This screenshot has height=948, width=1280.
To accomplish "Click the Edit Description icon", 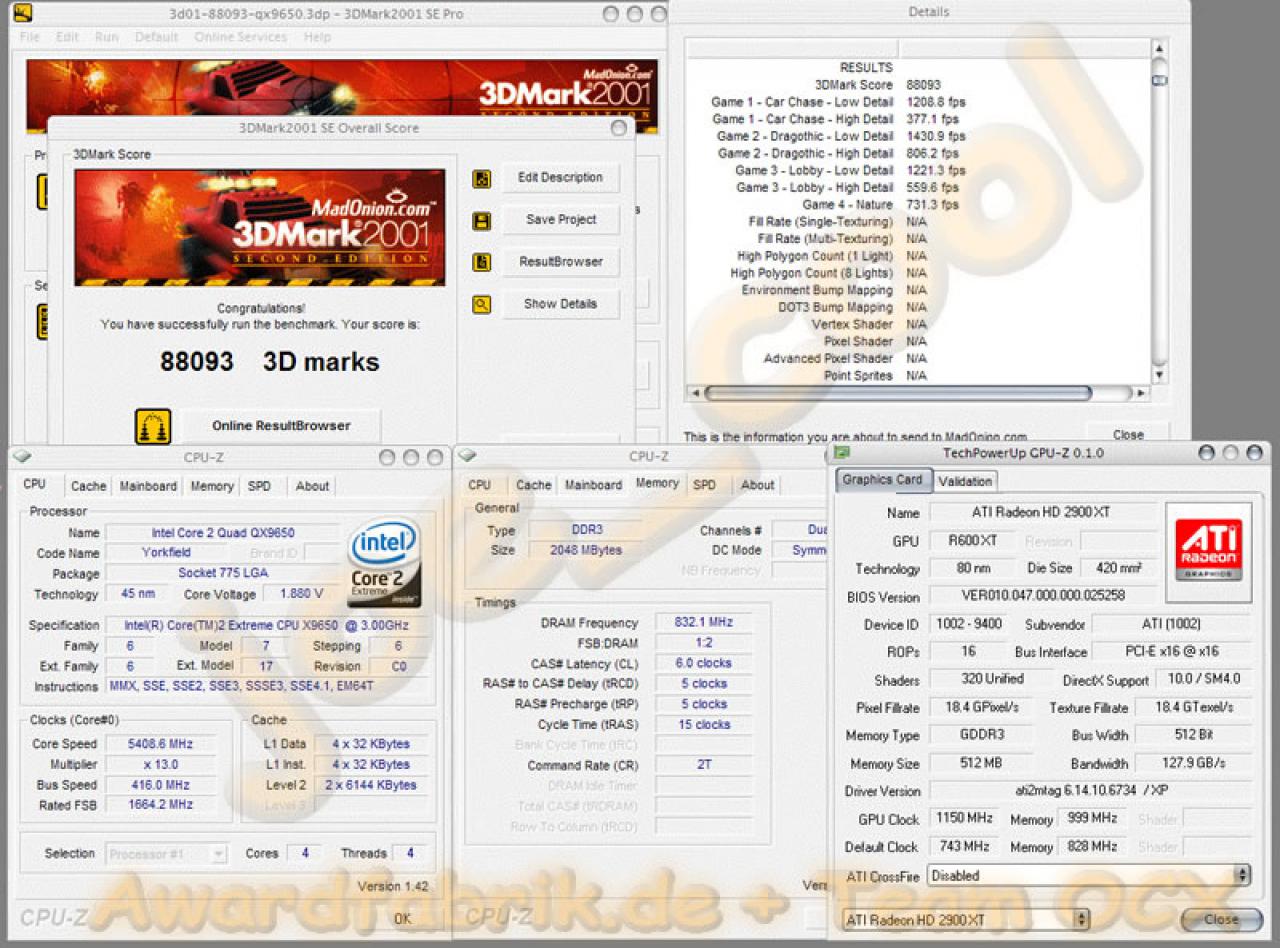I will pyautogui.click(x=482, y=179).
